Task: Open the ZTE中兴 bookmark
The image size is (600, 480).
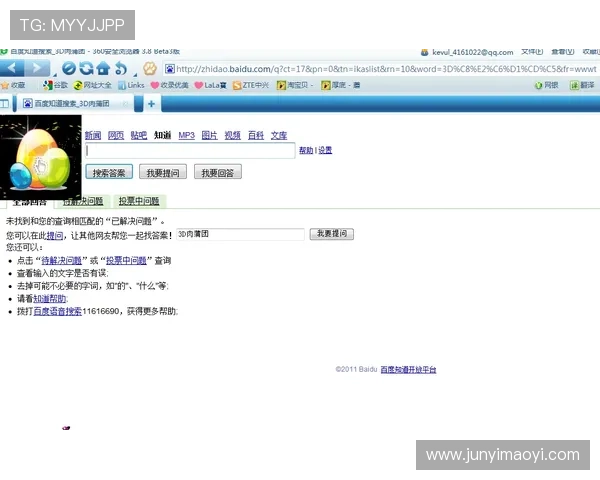Action: (251, 85)
